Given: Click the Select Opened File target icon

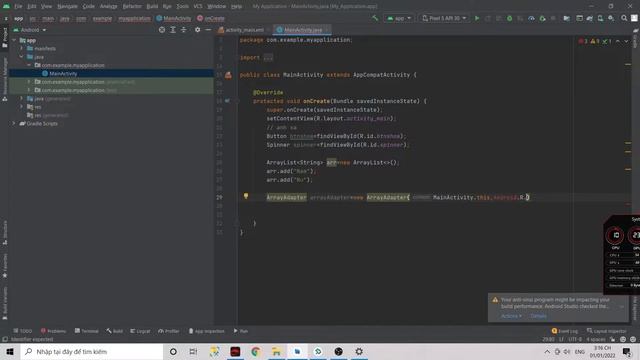Looking at the screenshot, I should pyautogui.click(x=162, y=30).
